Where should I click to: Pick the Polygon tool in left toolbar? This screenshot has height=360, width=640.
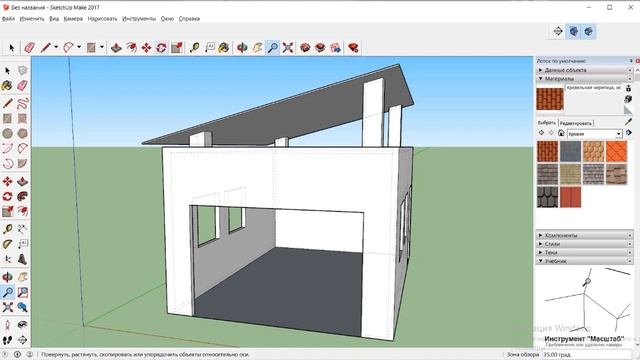click(22, 133)
